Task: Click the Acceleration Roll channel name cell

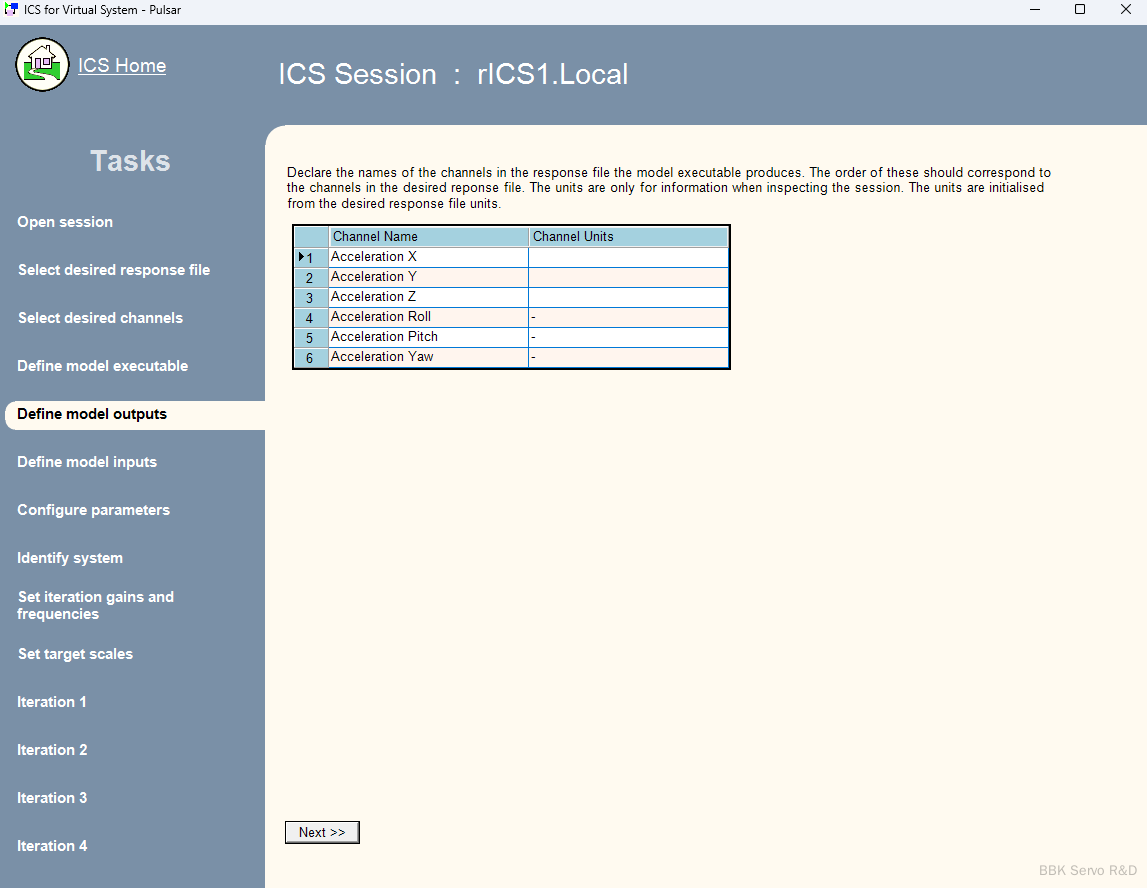Action: (x=428, y=317)
